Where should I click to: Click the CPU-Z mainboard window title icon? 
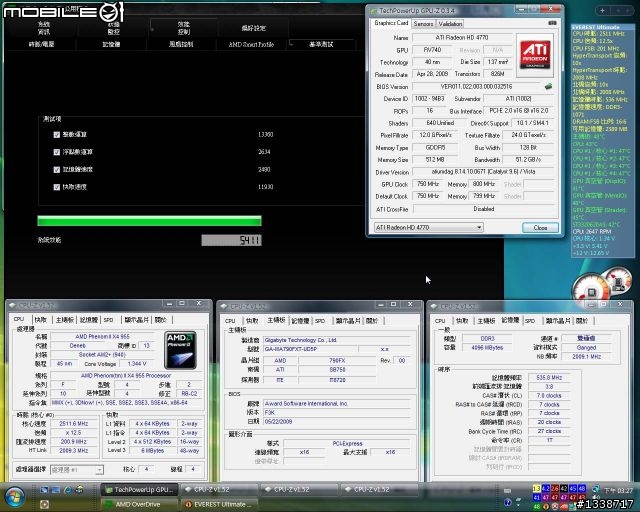tap(224, 306)
